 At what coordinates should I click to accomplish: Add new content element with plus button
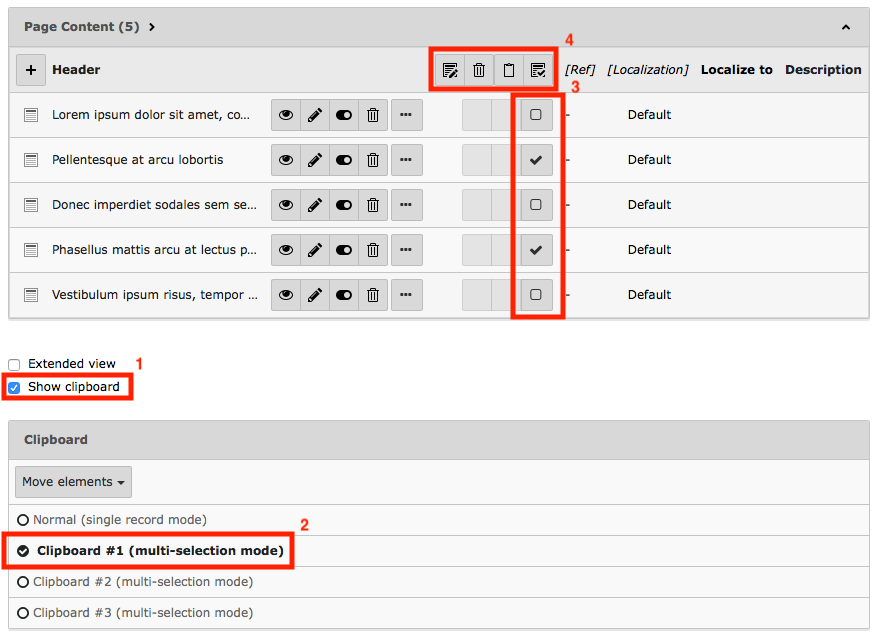coord(31,70)
